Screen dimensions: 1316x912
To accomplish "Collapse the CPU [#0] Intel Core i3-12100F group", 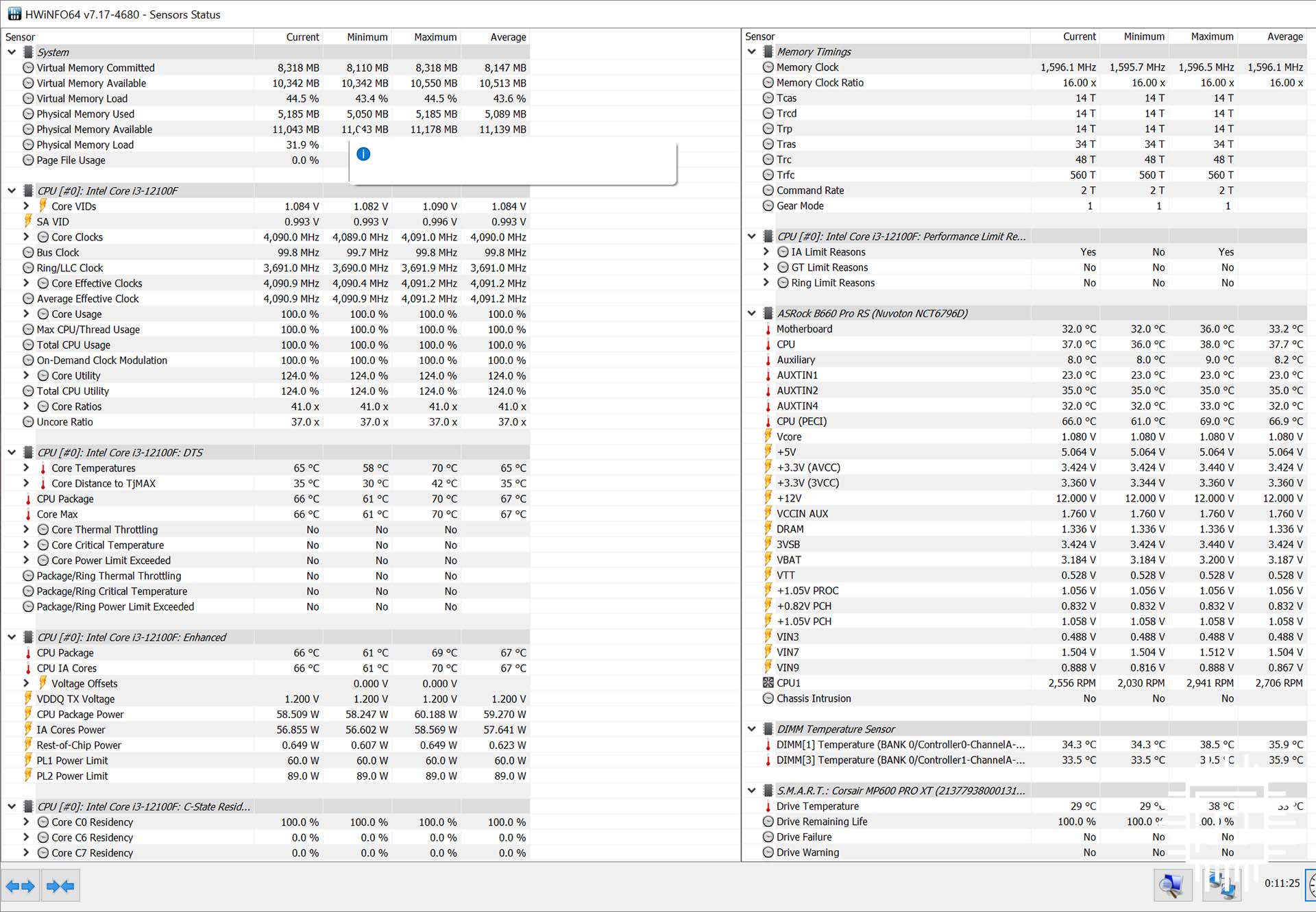I will pyautogui.click(x=12, y=190).
